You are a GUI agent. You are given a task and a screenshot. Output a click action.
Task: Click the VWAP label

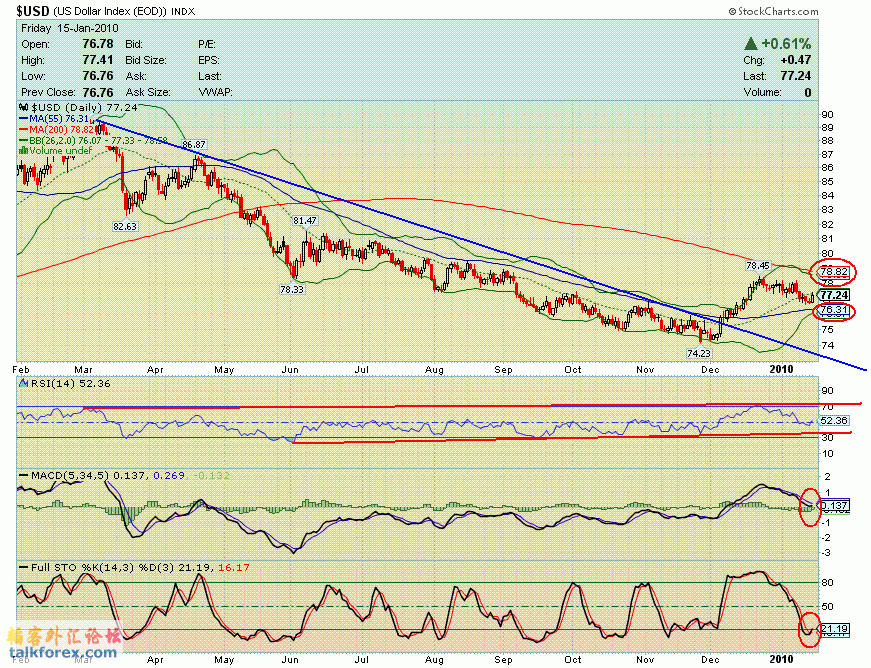tap(215, 92)
